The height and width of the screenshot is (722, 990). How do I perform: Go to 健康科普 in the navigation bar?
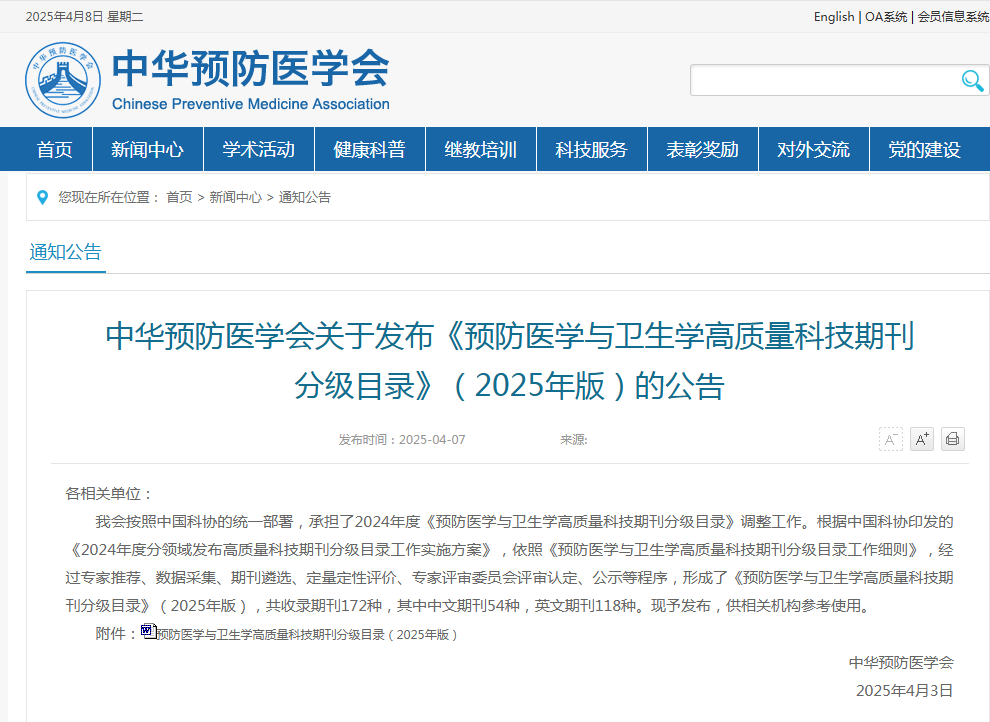click(369, 150)
